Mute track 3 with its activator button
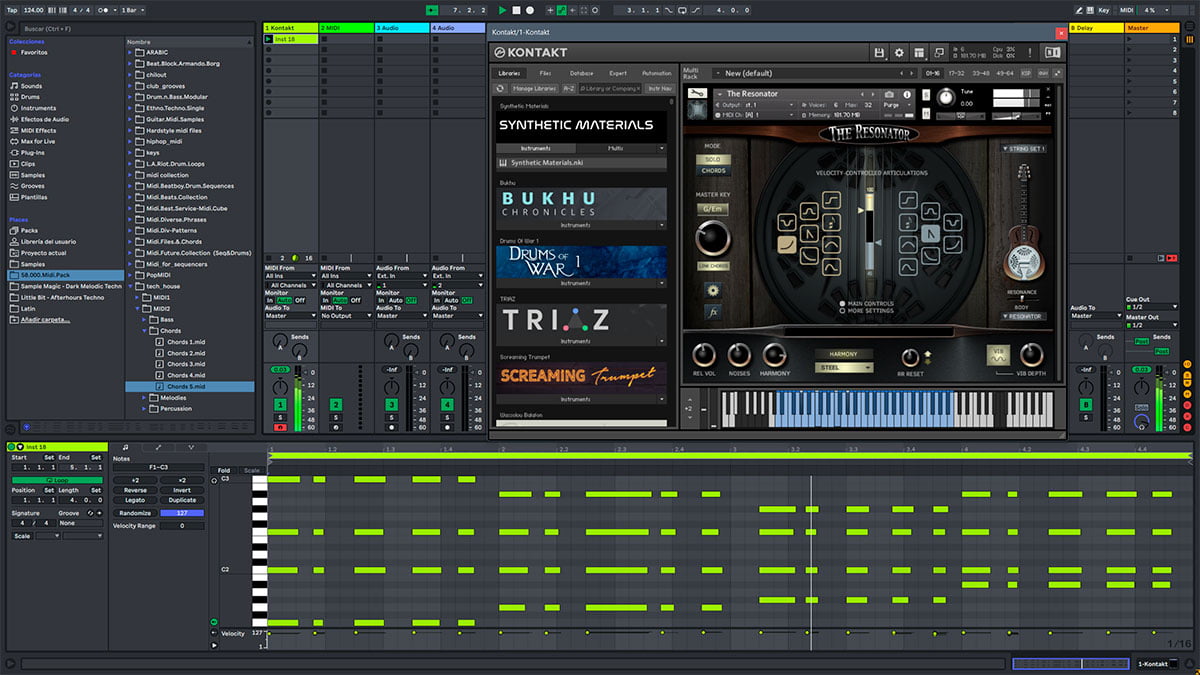 point(391,404)
